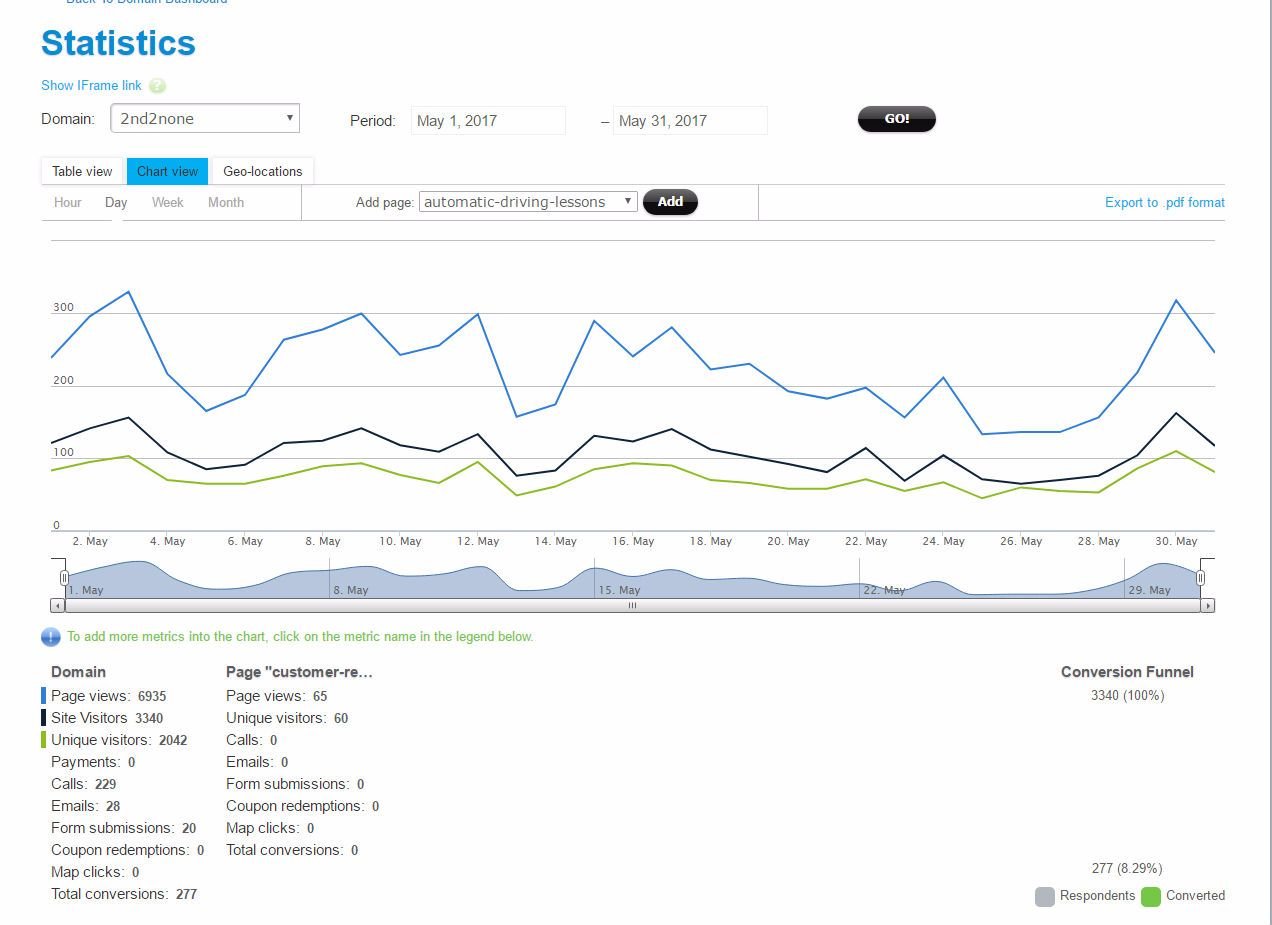Click the 22. May navigator label

coord(885,590)
